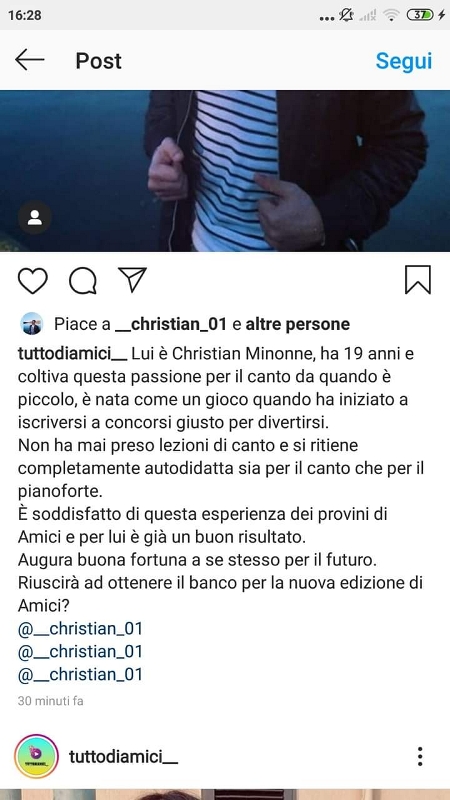
Task: Tap muted notification bell in status bar
Action: 346,15
